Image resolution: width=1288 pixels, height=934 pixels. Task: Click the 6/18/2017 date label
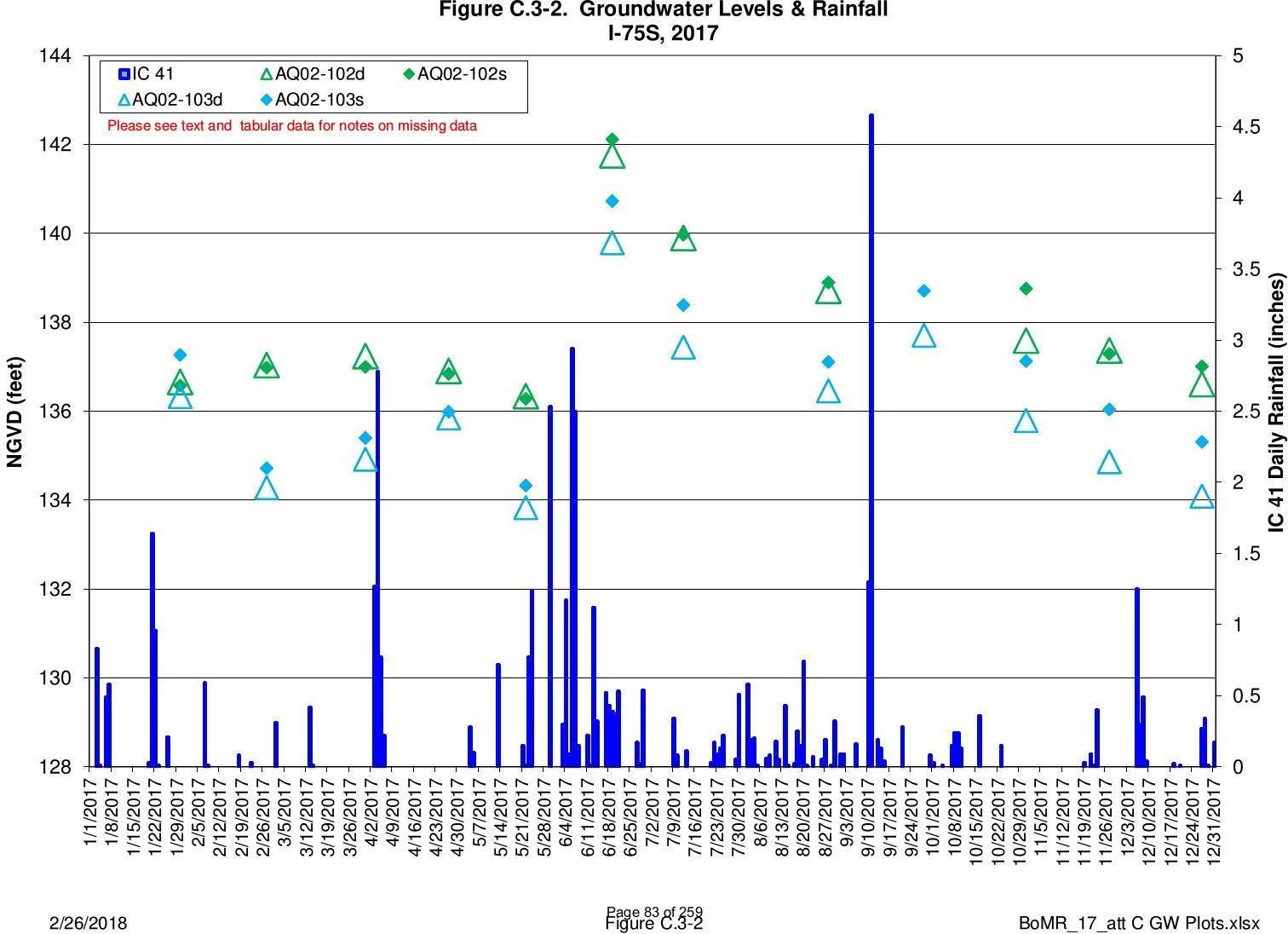pos(610,813)
